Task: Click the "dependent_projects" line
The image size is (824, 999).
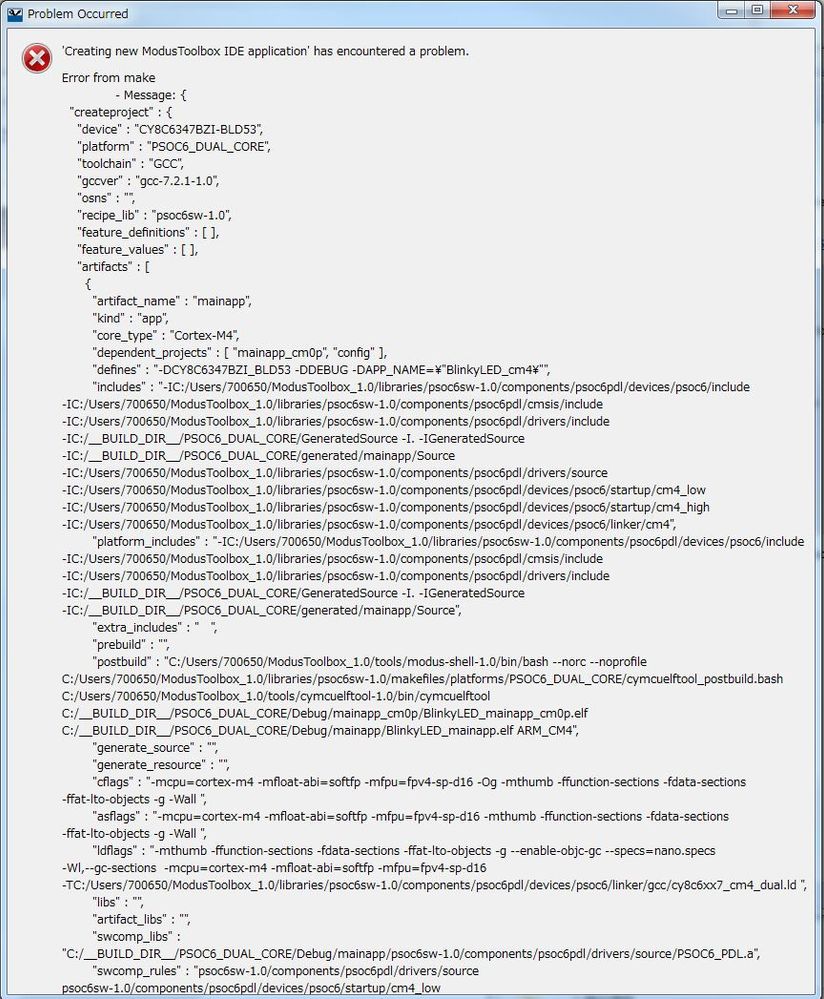Action: pyautogui.click(x=240, y=353)
